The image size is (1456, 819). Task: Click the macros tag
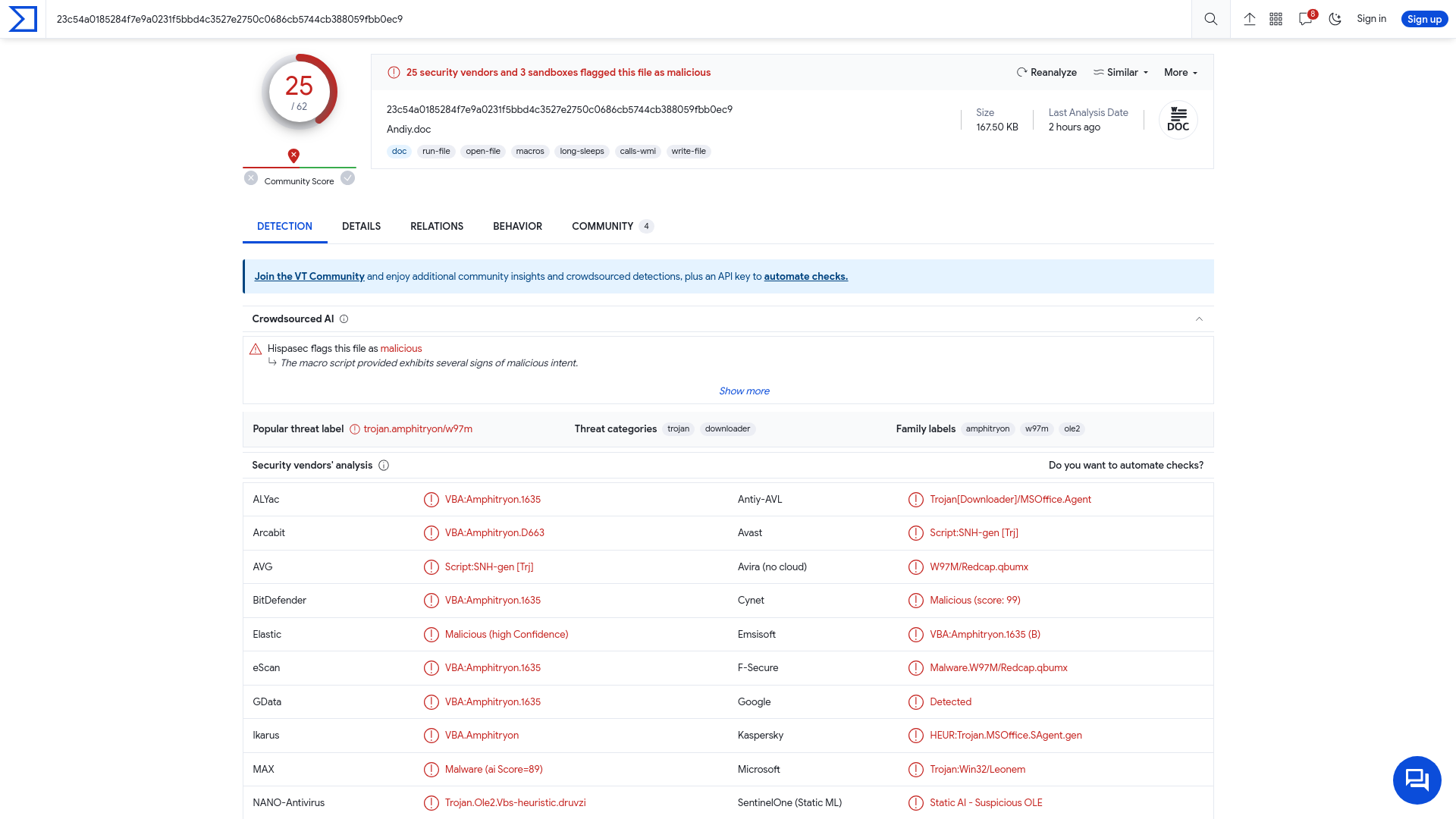pos(530,152)
